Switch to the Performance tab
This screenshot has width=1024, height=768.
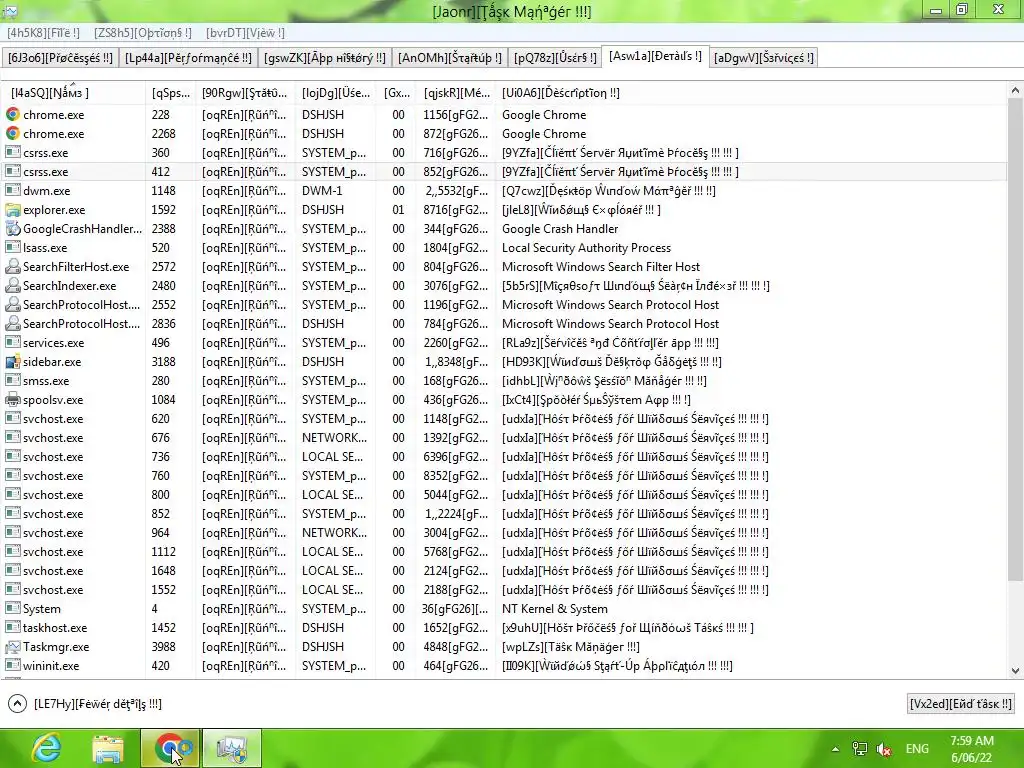[188, 57]
